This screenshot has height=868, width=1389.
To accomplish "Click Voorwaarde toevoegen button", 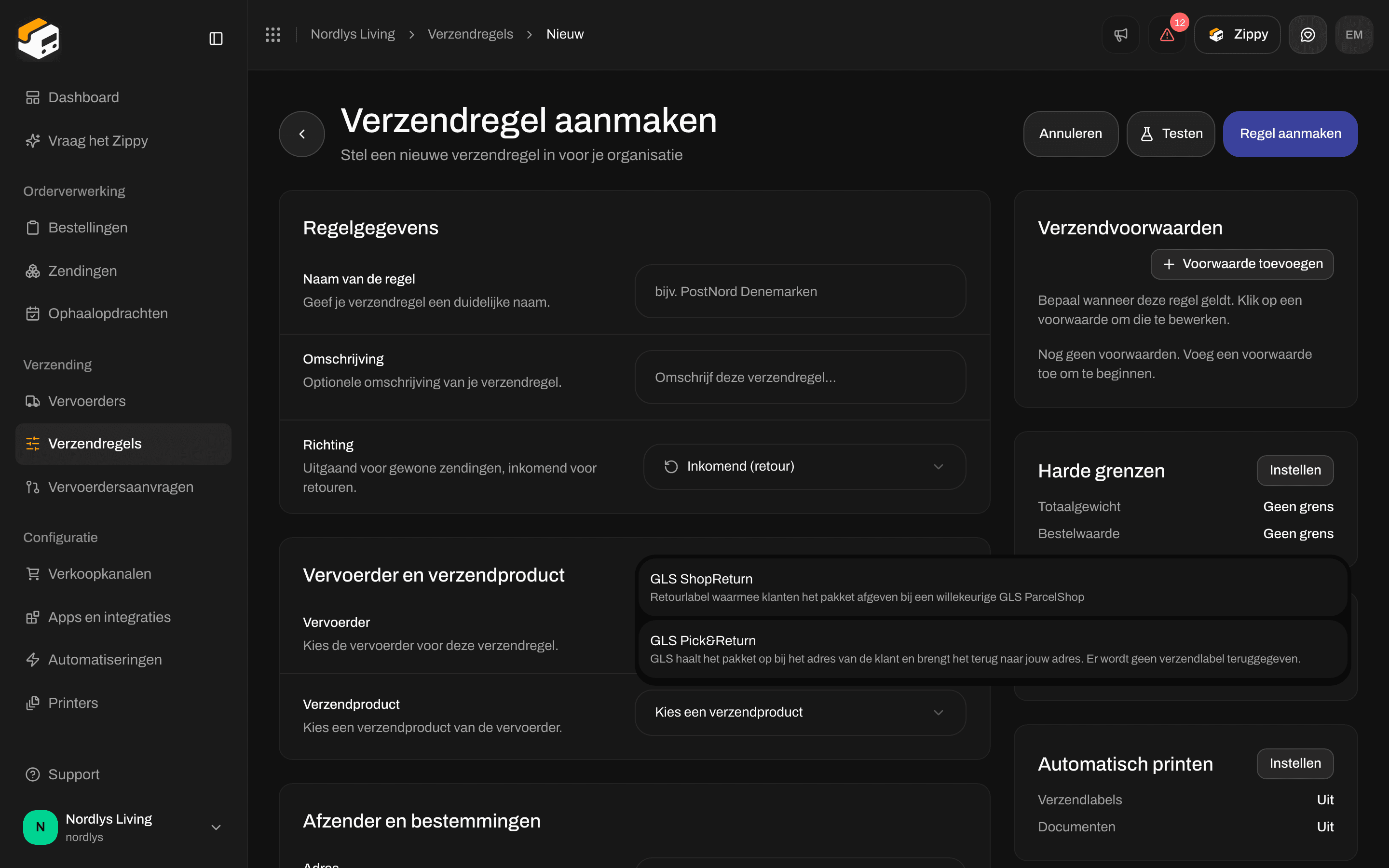I will pos(1242,264).
